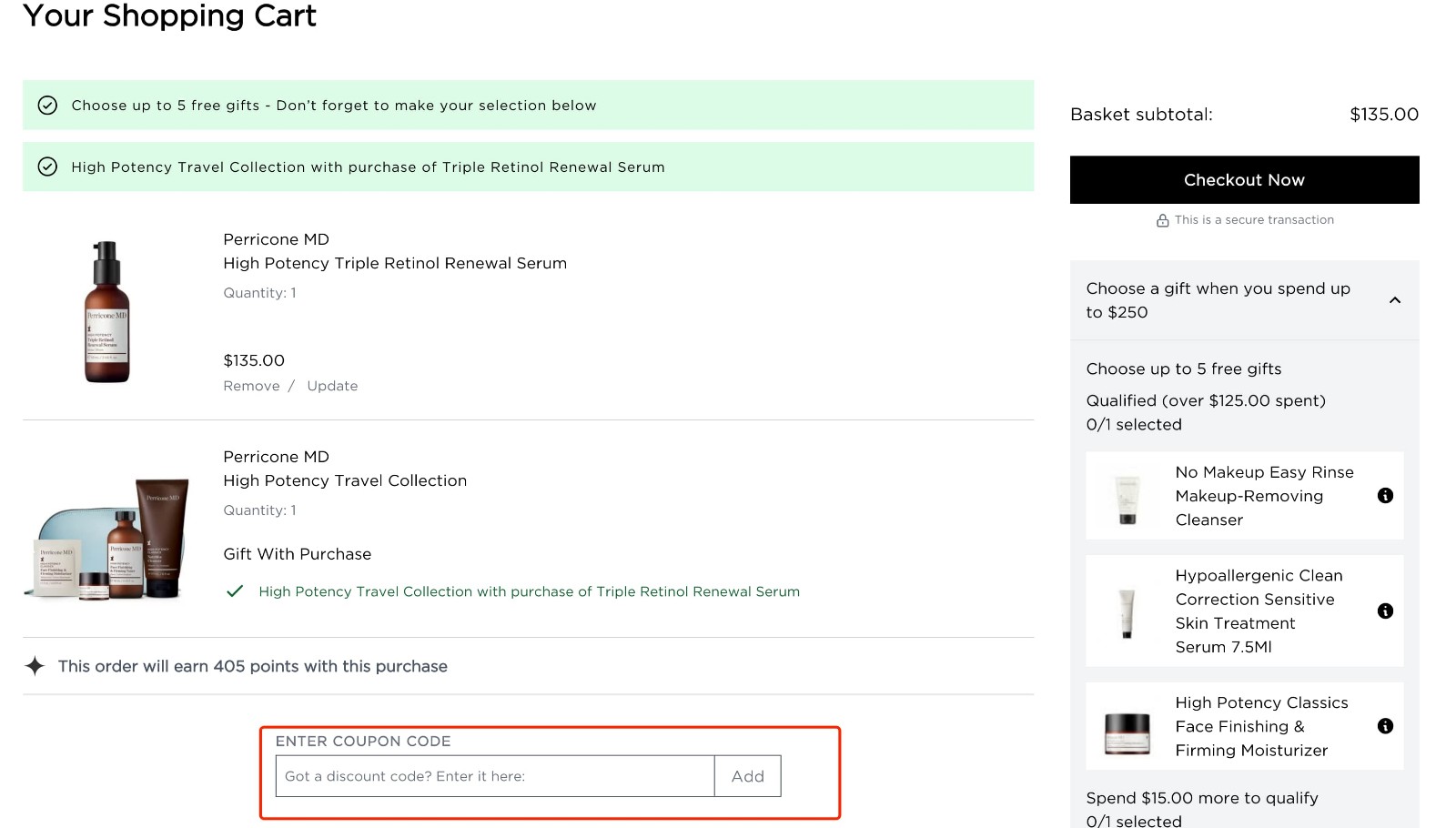The height and width of the screenshot is (828, 1456).
Task: Click the green check beside Gift With Purchase offer
Action: tap(236, 591)
